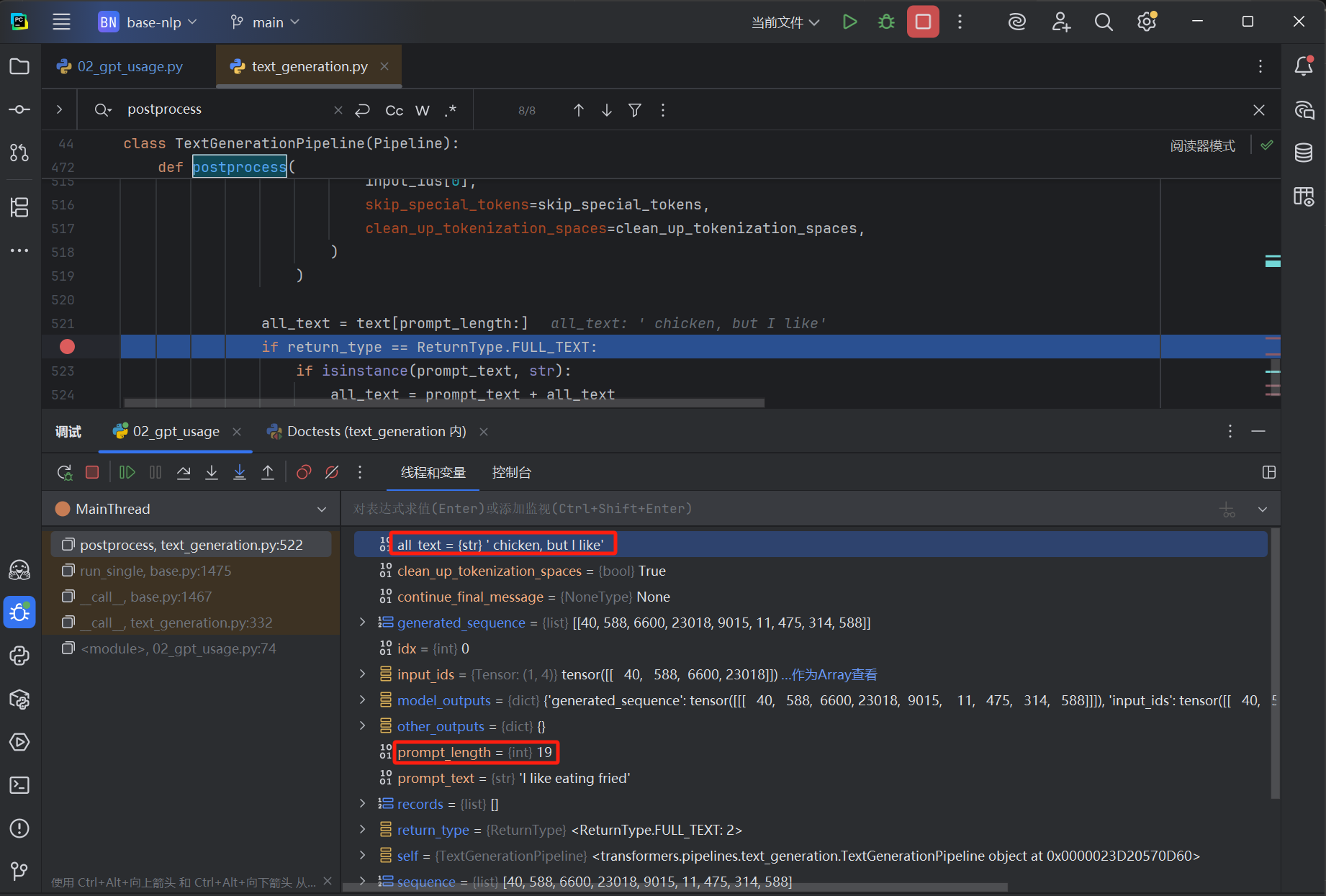The image size is (1326, 896).
Task: Click the Step Over debug icon
Action: (x=184, y=473)
